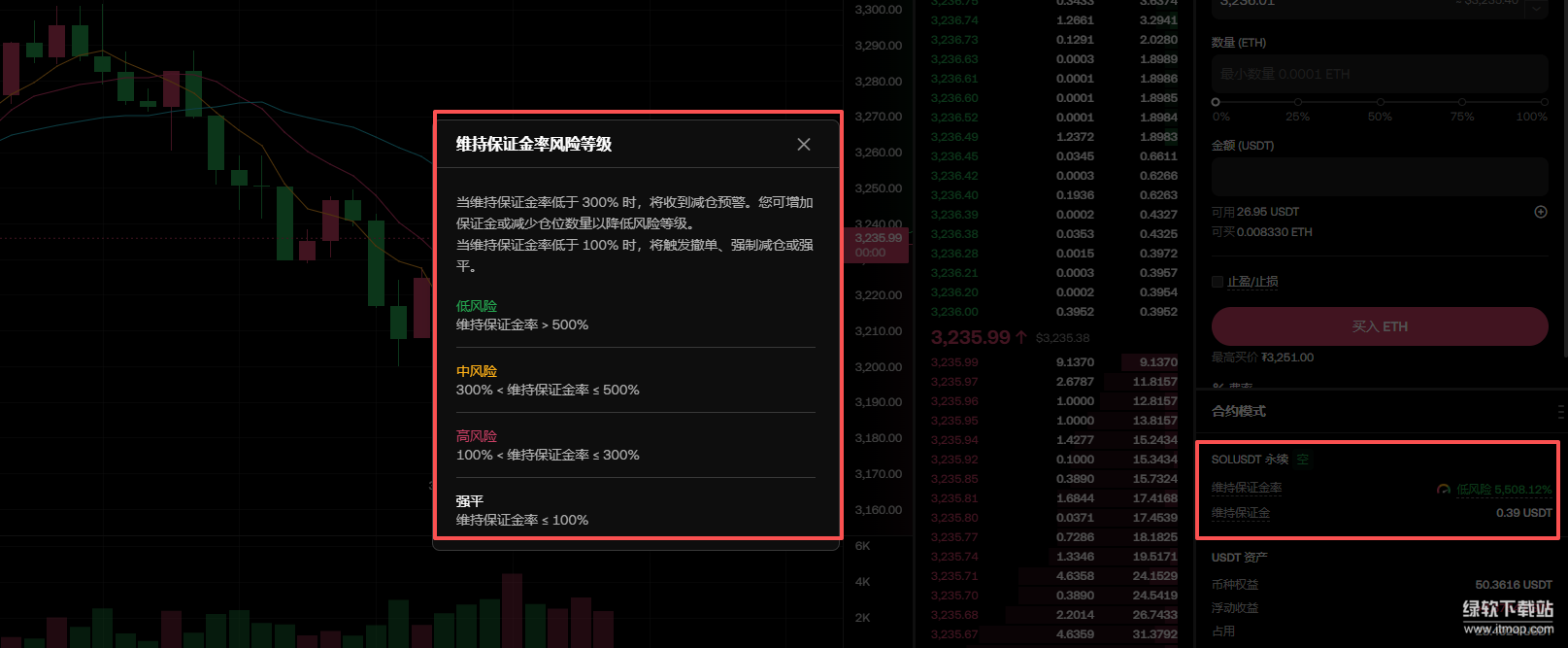Click the 维持保证金率 label in position panel

pyautogui.click(x=1247, y=488)
